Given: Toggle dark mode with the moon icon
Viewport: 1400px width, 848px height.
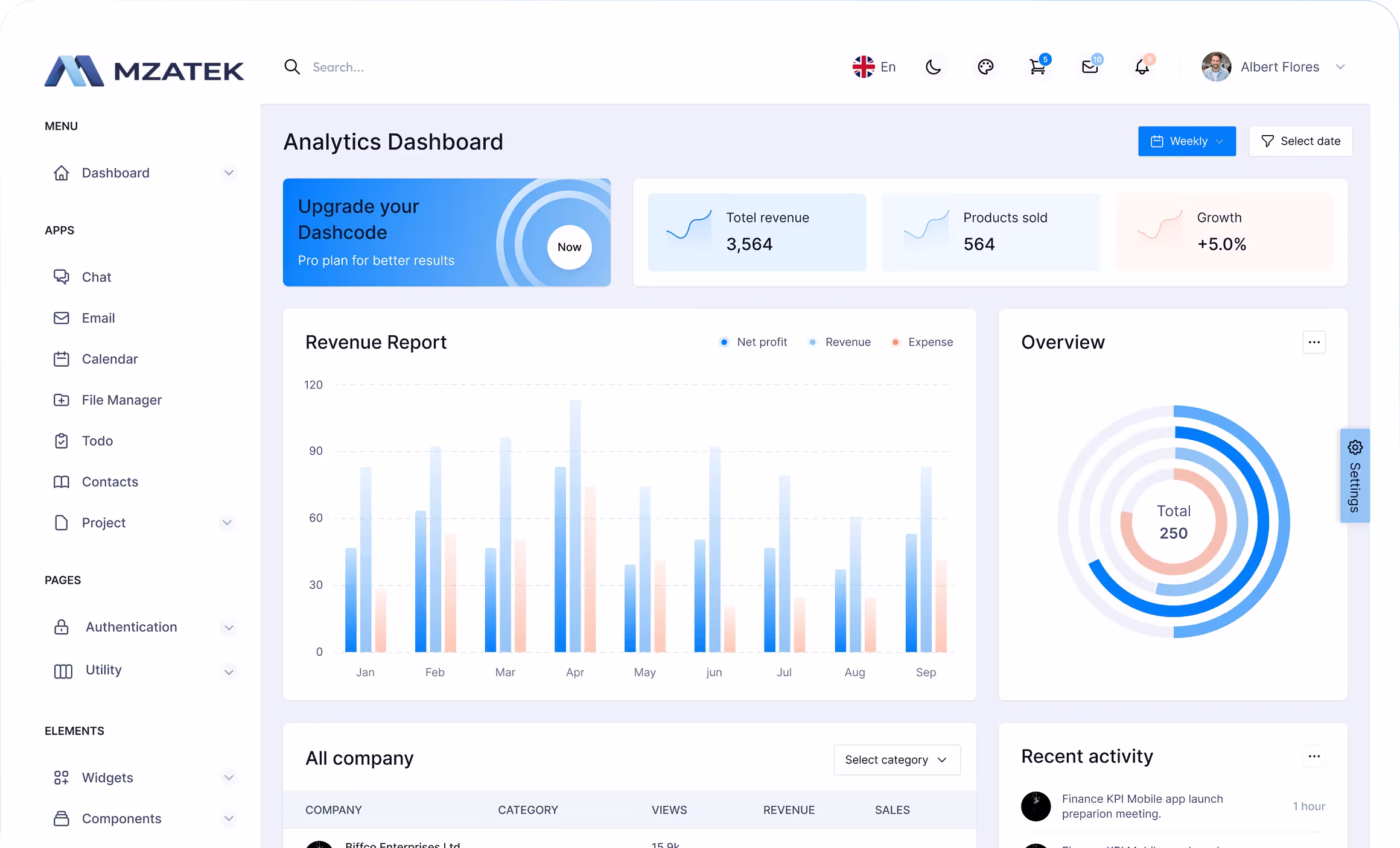Looking at the screenshot, I should click(x=933, y=67).
